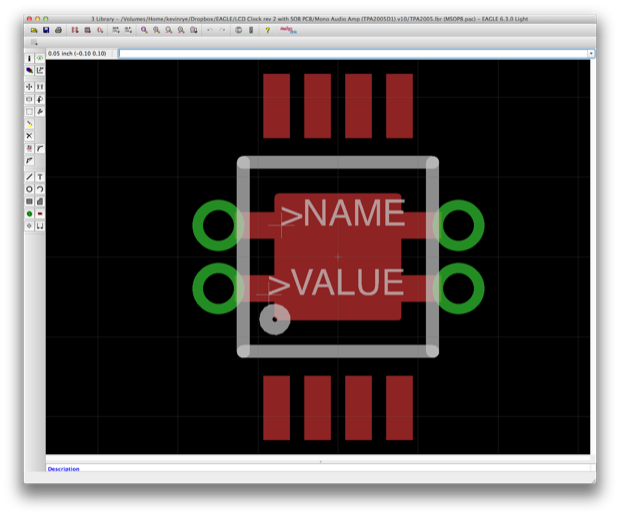Select the Mark tool

coord(40,71)
